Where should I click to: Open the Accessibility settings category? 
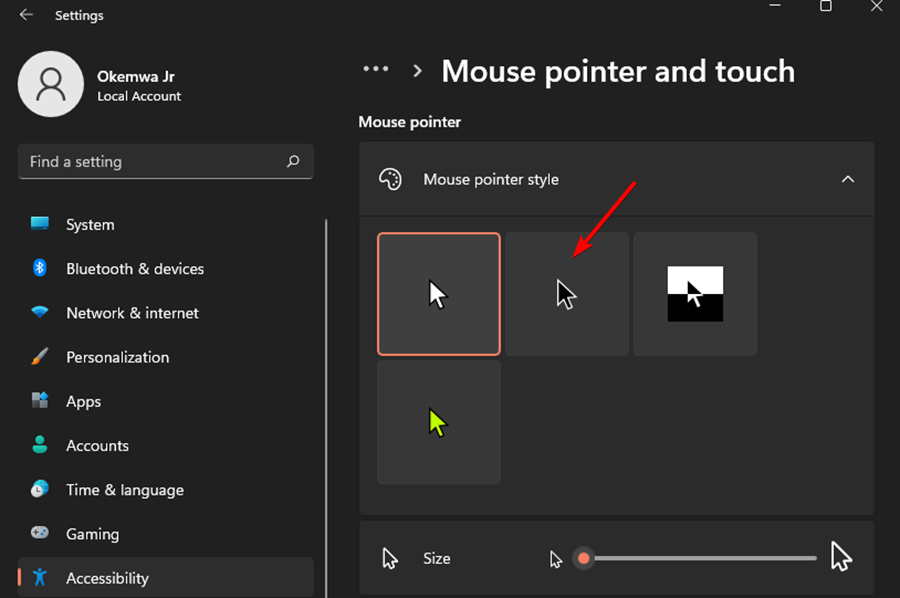coord(107,578)
